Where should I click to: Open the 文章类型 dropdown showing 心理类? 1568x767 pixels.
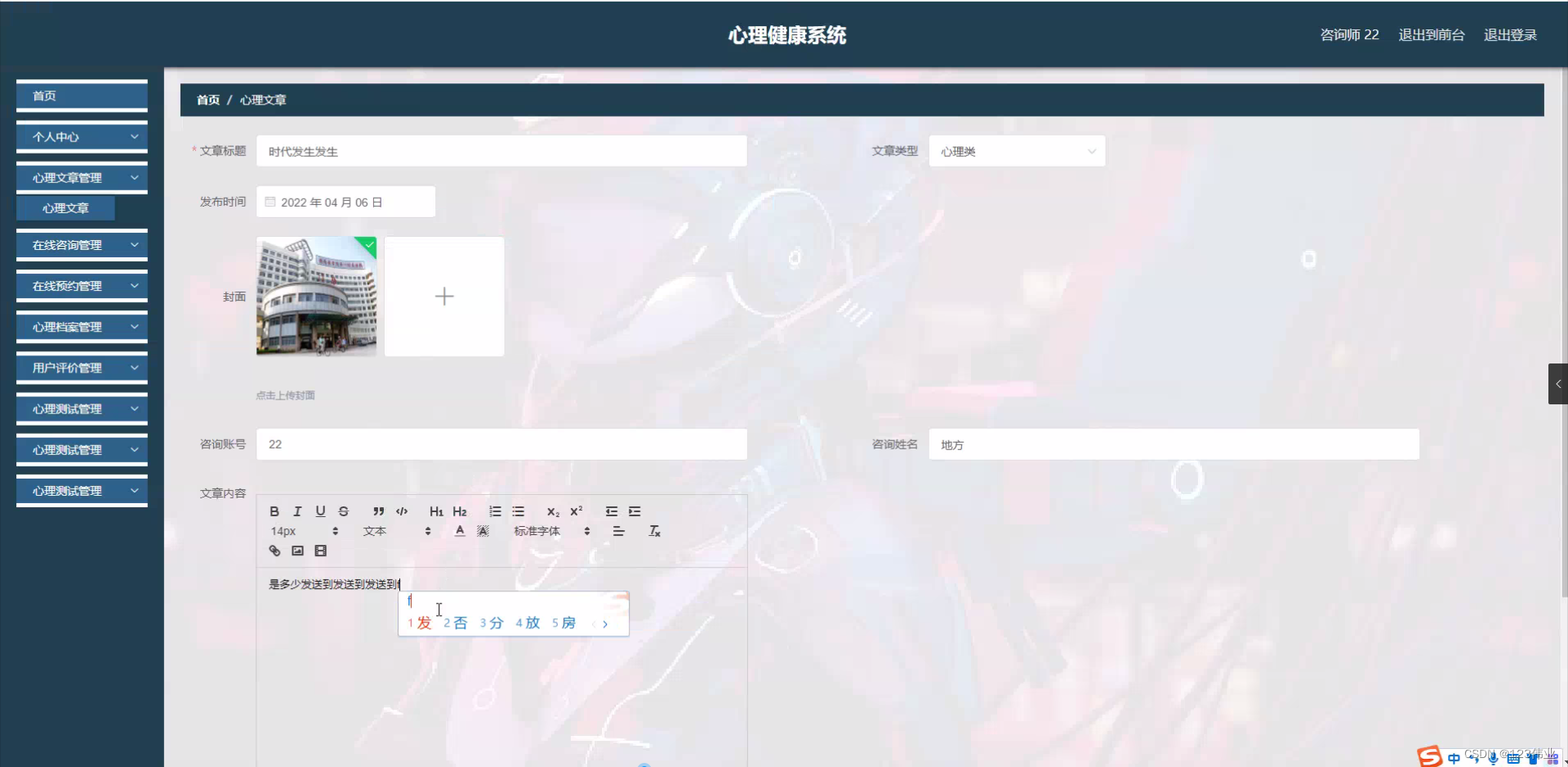pyautogui.click(x=1017, y=150)
